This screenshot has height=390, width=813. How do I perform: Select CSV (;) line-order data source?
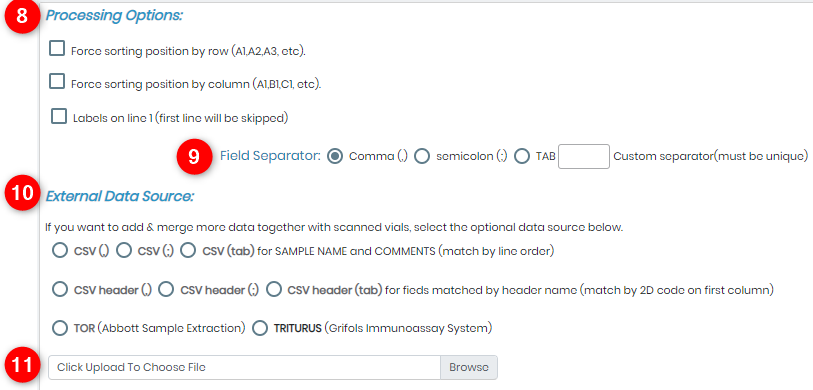[x=124, y=250]
